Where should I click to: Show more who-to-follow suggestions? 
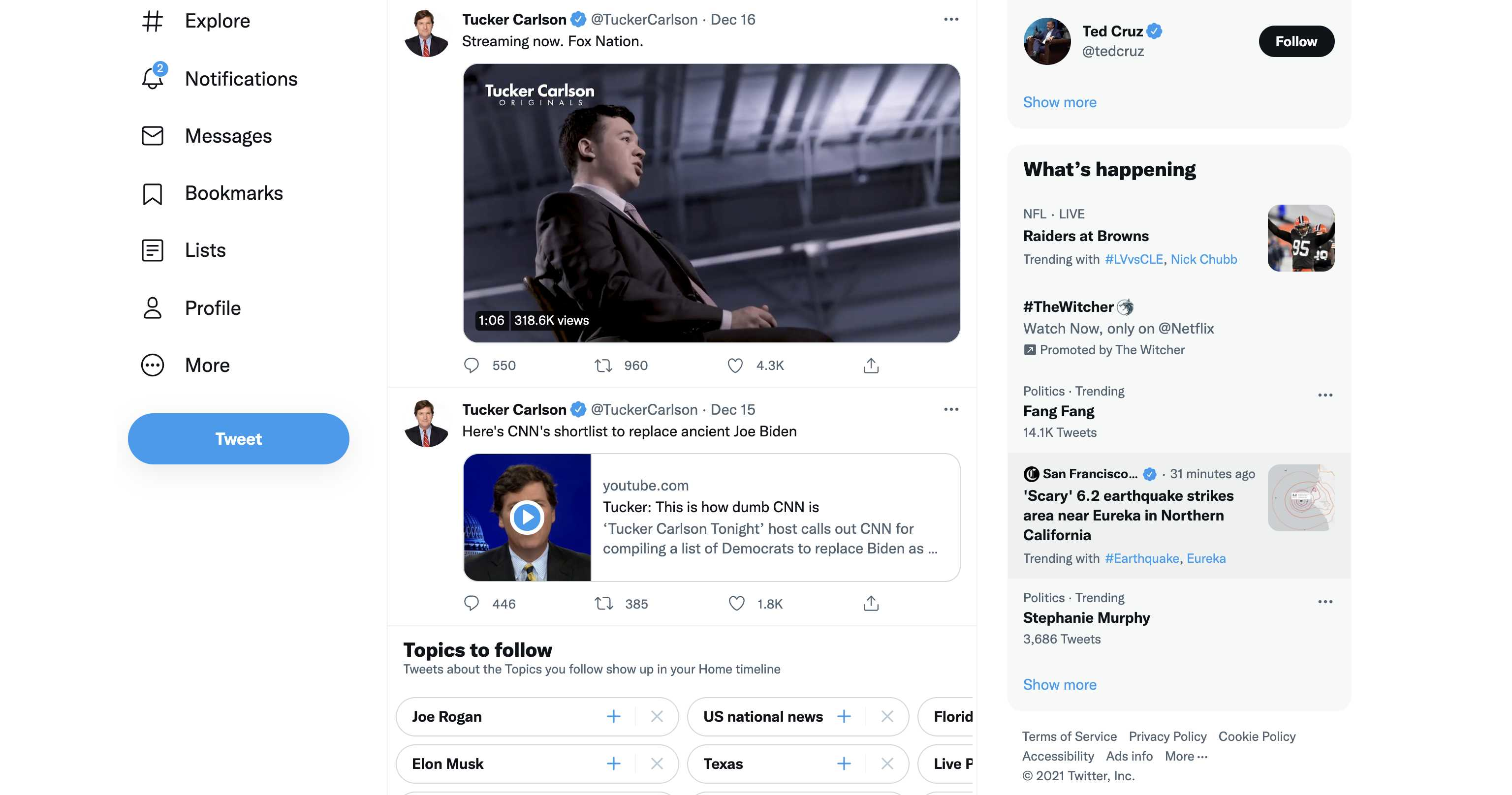point(1060,102)
